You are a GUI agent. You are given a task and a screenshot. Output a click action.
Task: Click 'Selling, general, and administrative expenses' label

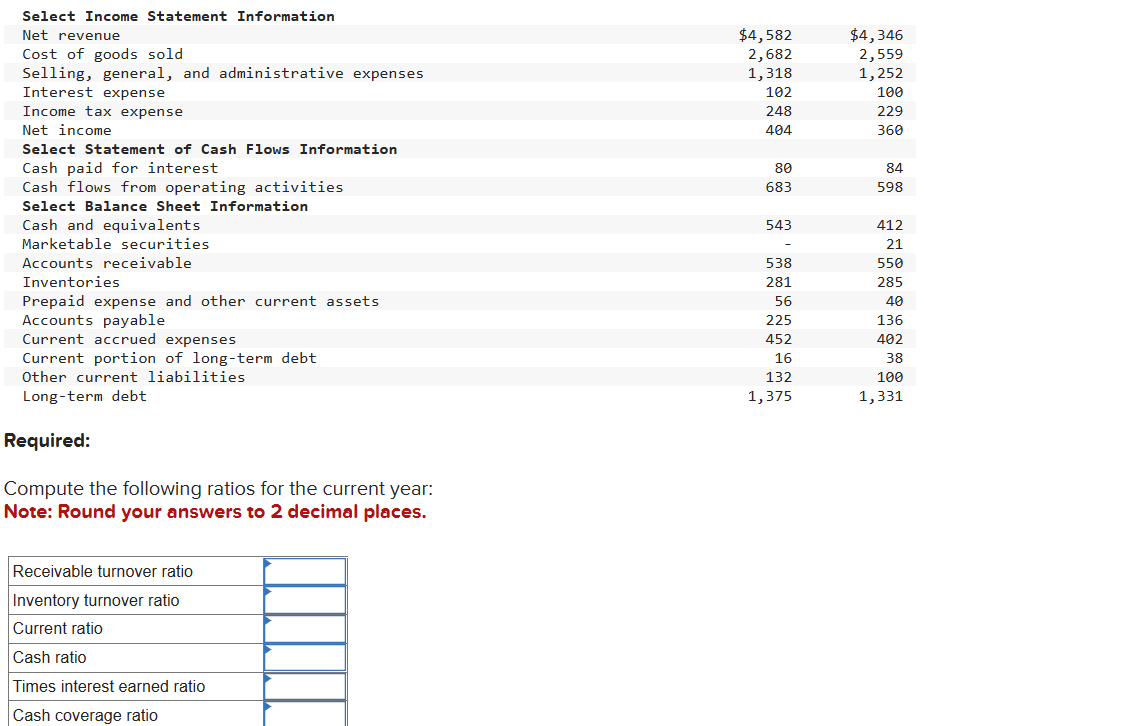point(223,73)
